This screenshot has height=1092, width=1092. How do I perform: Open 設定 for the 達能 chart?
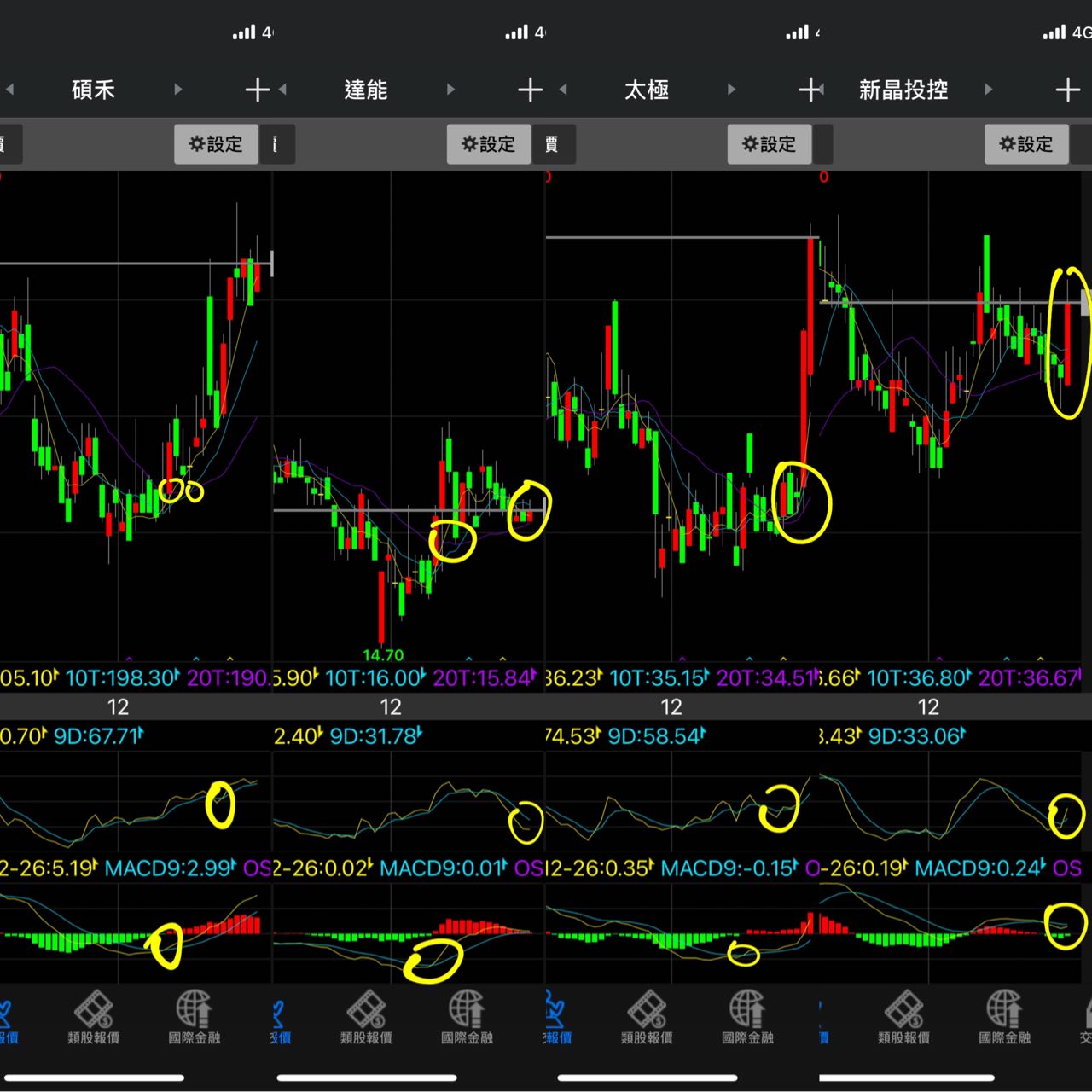(489, 144)
